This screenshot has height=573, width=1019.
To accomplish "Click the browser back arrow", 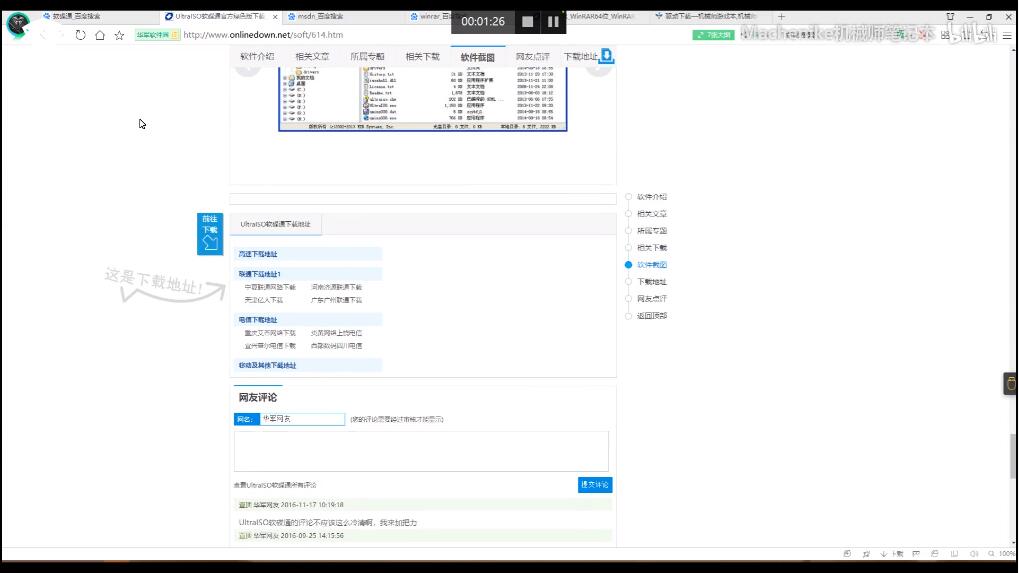I will coord(43,35).
